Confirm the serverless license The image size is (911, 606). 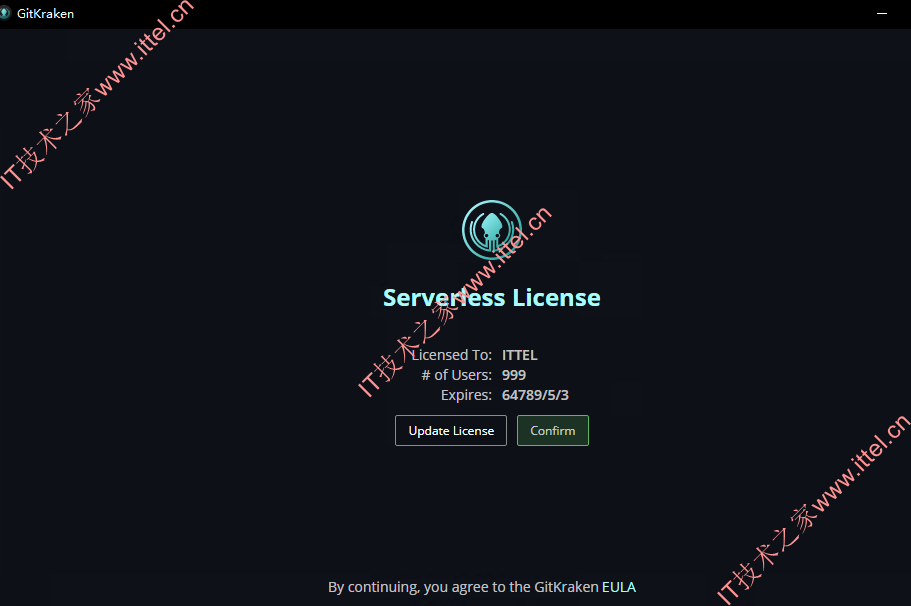tap(553, 431)
